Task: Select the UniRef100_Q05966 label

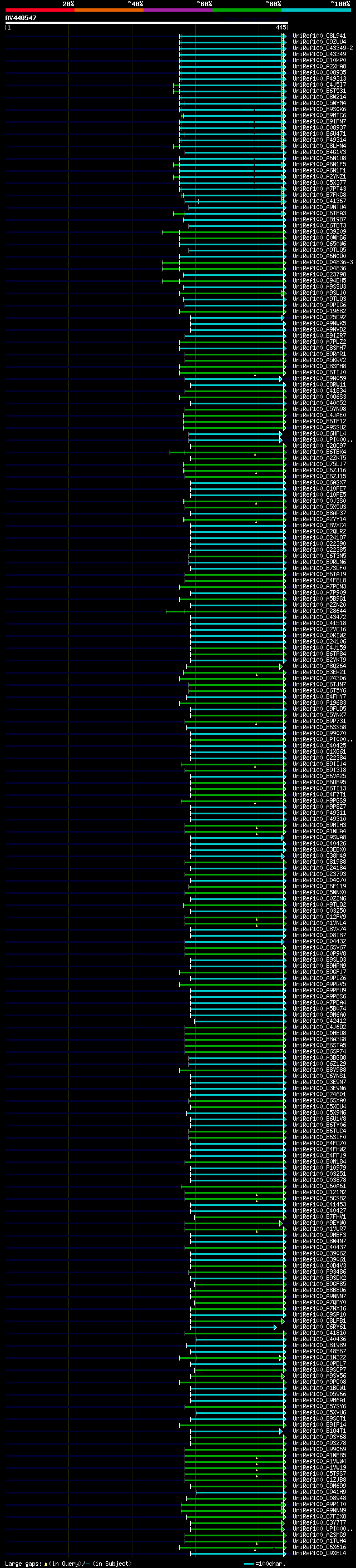Action: (319, 1394)
